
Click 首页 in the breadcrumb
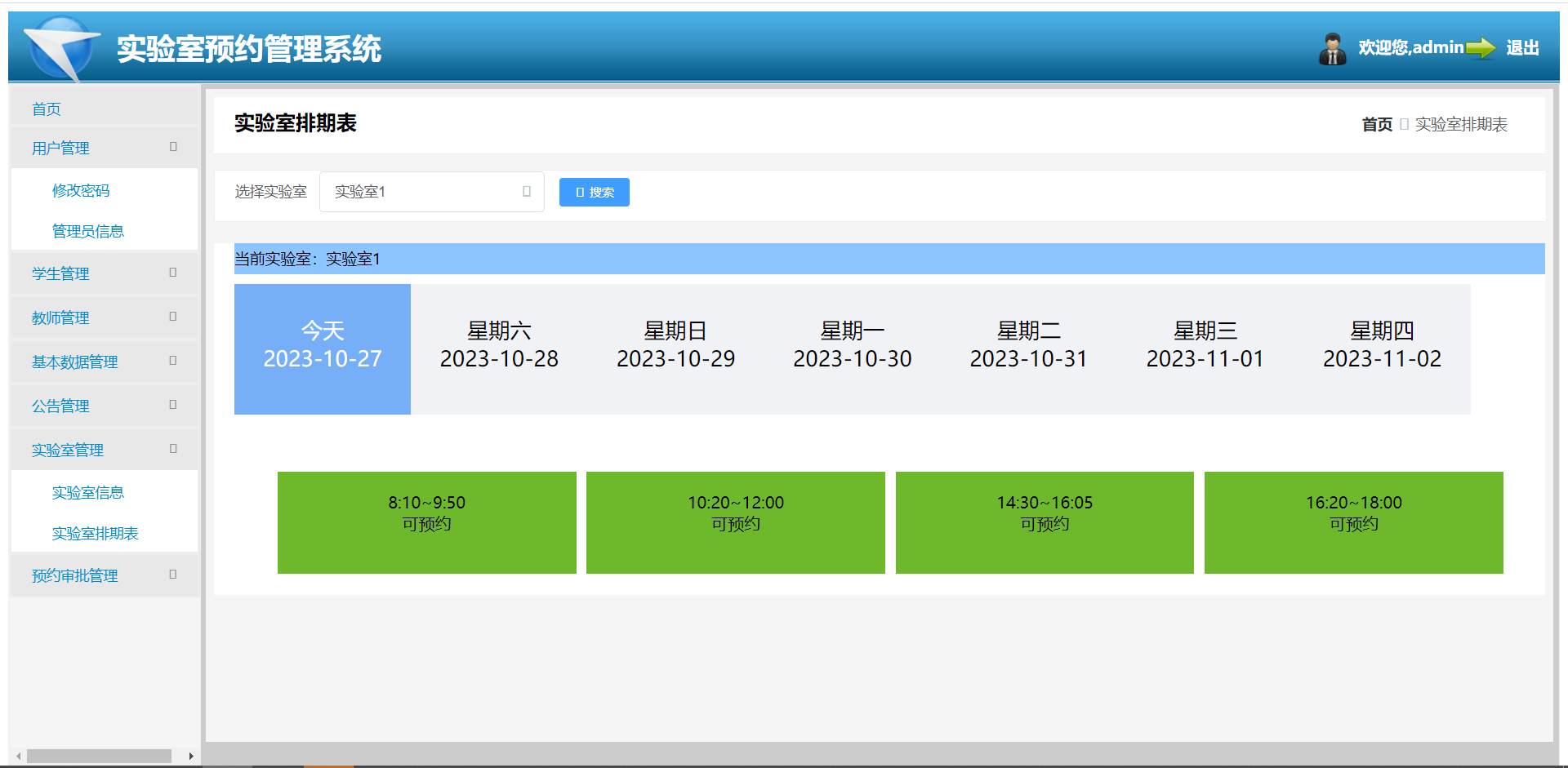click(x=1377, y=124)
